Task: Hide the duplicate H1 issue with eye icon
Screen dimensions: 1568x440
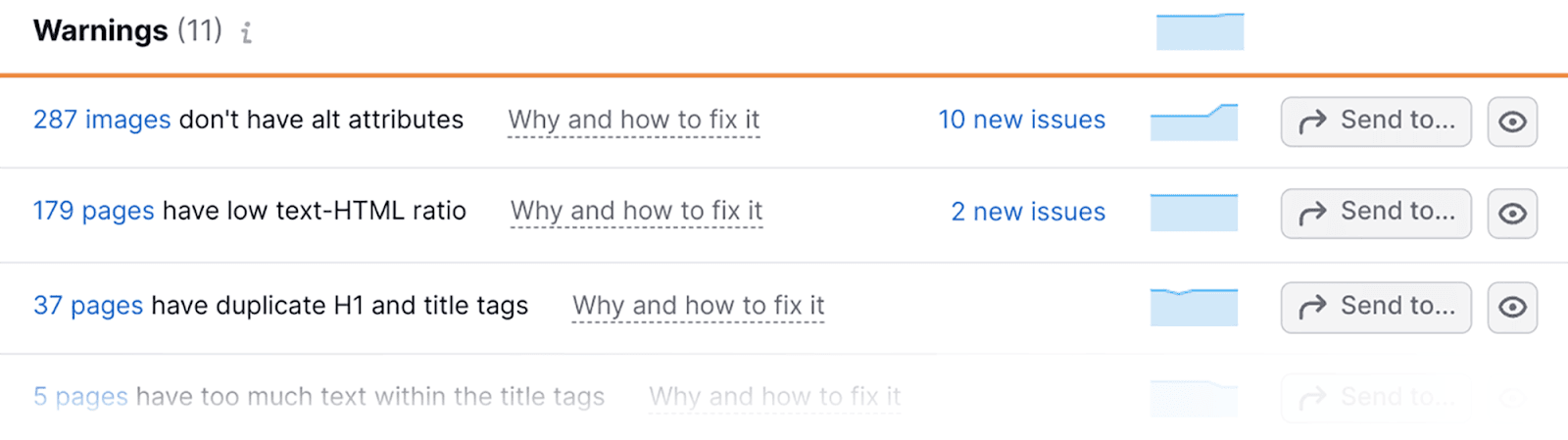Action: [x=1512, y=307]
